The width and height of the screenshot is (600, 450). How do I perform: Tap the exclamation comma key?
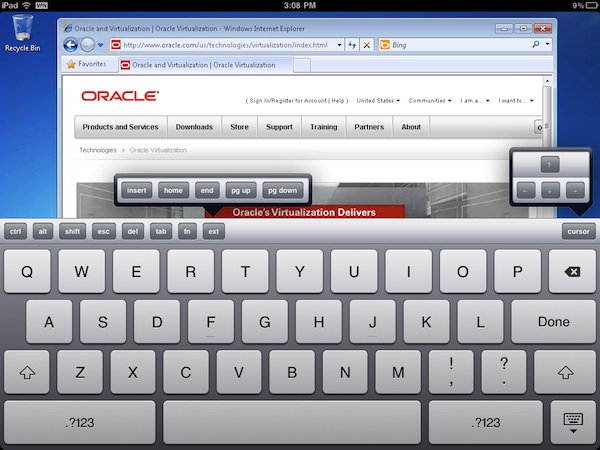(451, 372)
